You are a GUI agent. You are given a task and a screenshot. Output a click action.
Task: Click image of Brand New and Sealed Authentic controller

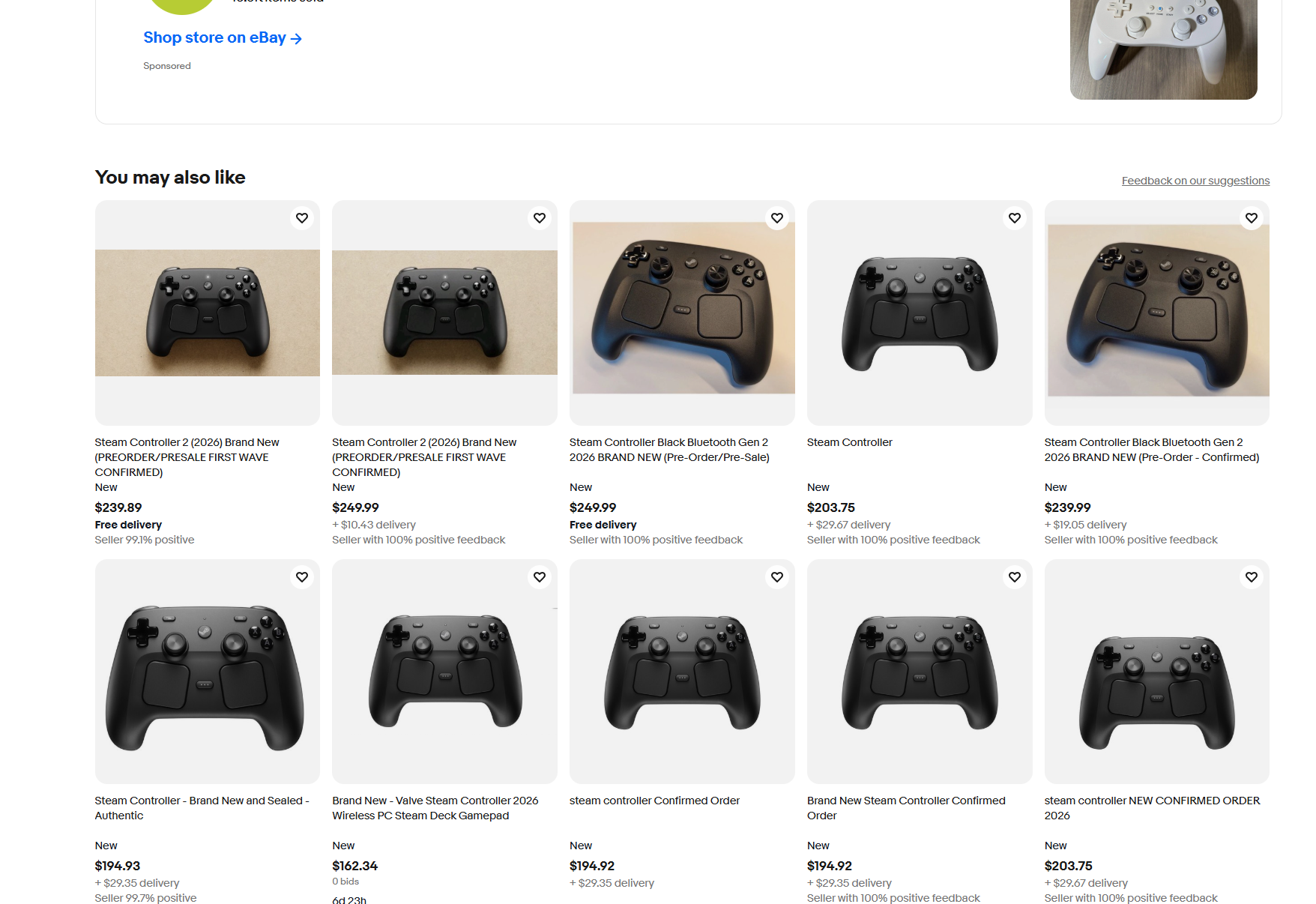pyautogui.click(x=208, y=672)
